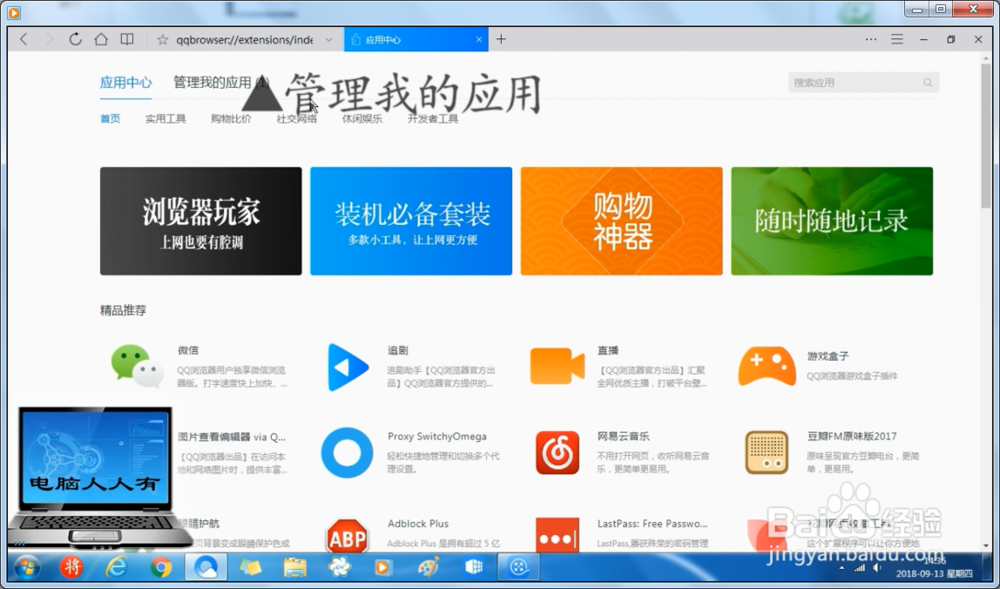Click the 直播 camera icon
The image size is (1000, 589).
[x=557, y=367]
